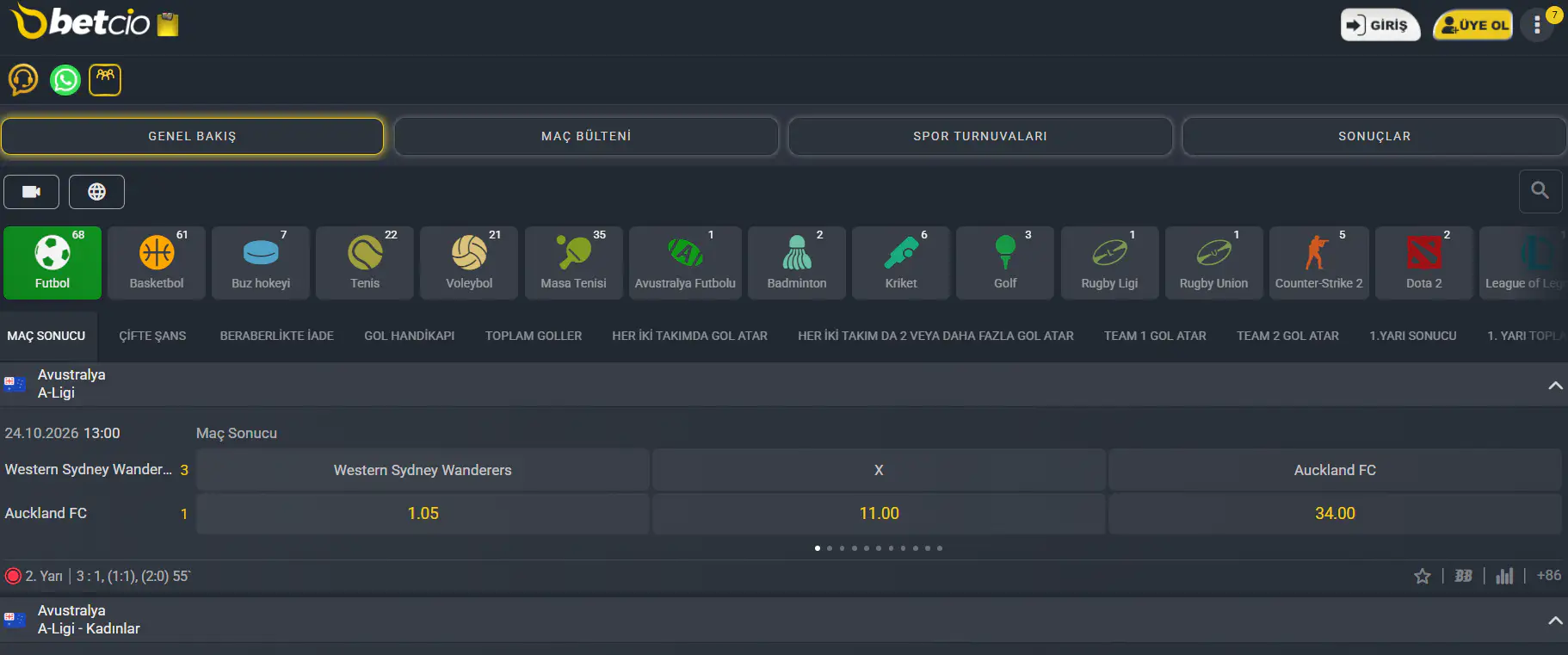Toggle the globe region filter
The width and height of the screenshot is (1568, 655).
(x=97, y=192)
